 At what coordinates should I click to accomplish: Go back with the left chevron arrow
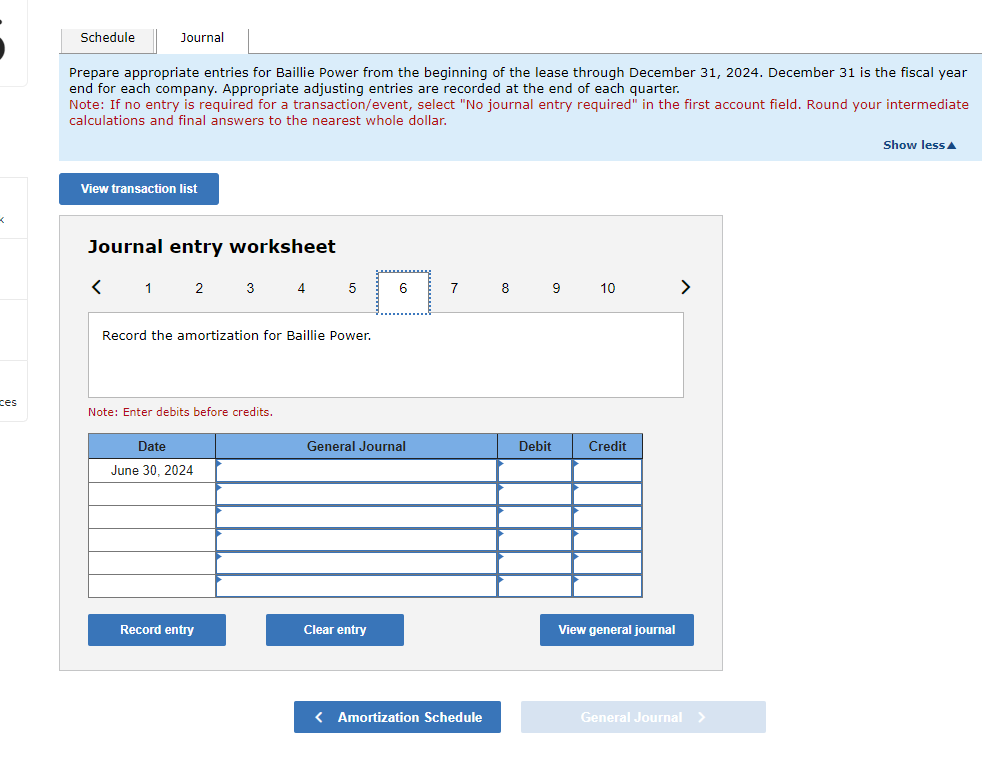click(96, 287)
